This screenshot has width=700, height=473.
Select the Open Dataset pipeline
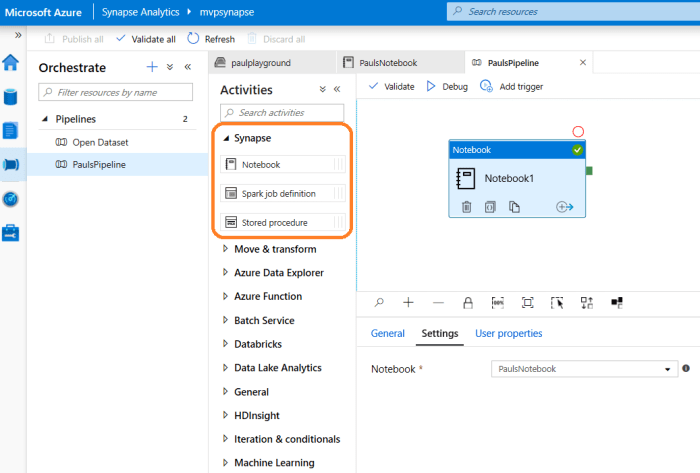click(x=99, y=142)
